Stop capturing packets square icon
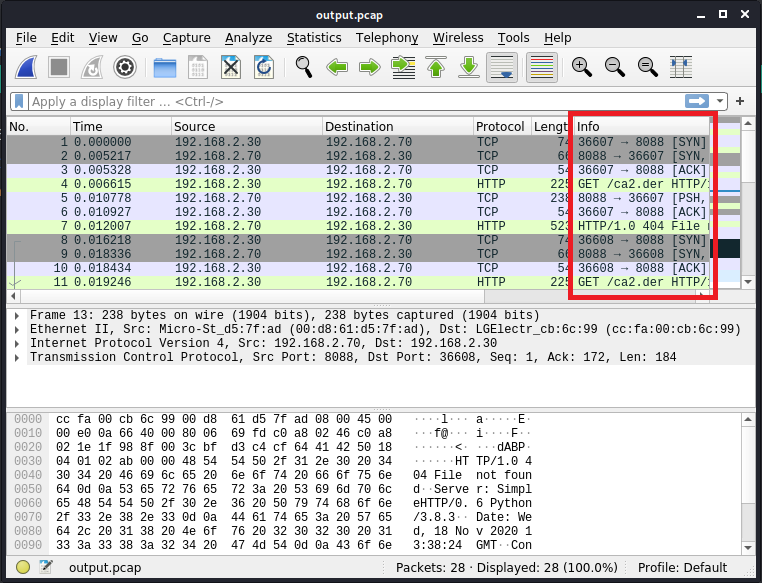 click(59, 67)
